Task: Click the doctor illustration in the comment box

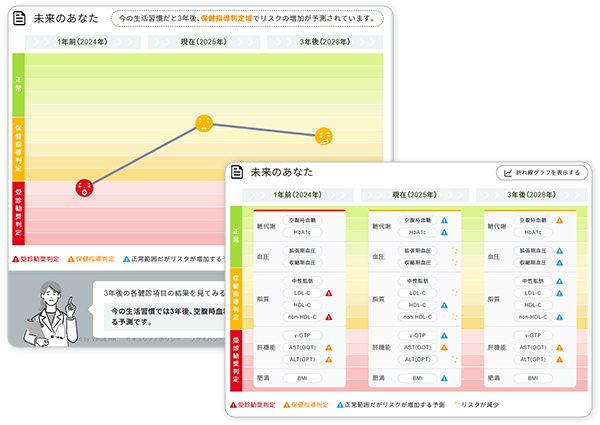Action: click(55, 311)
